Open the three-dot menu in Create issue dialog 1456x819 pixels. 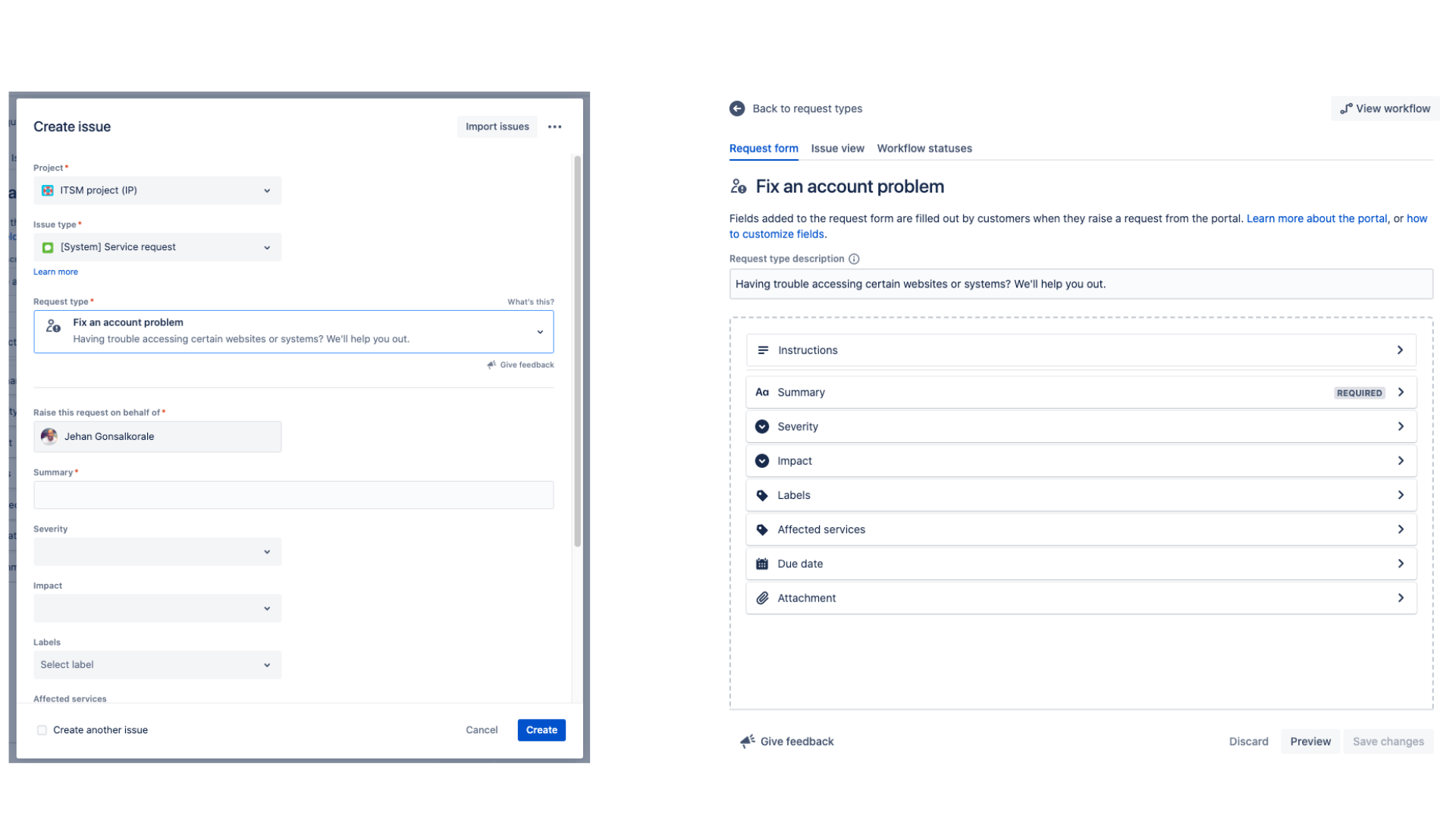[554, 127]
